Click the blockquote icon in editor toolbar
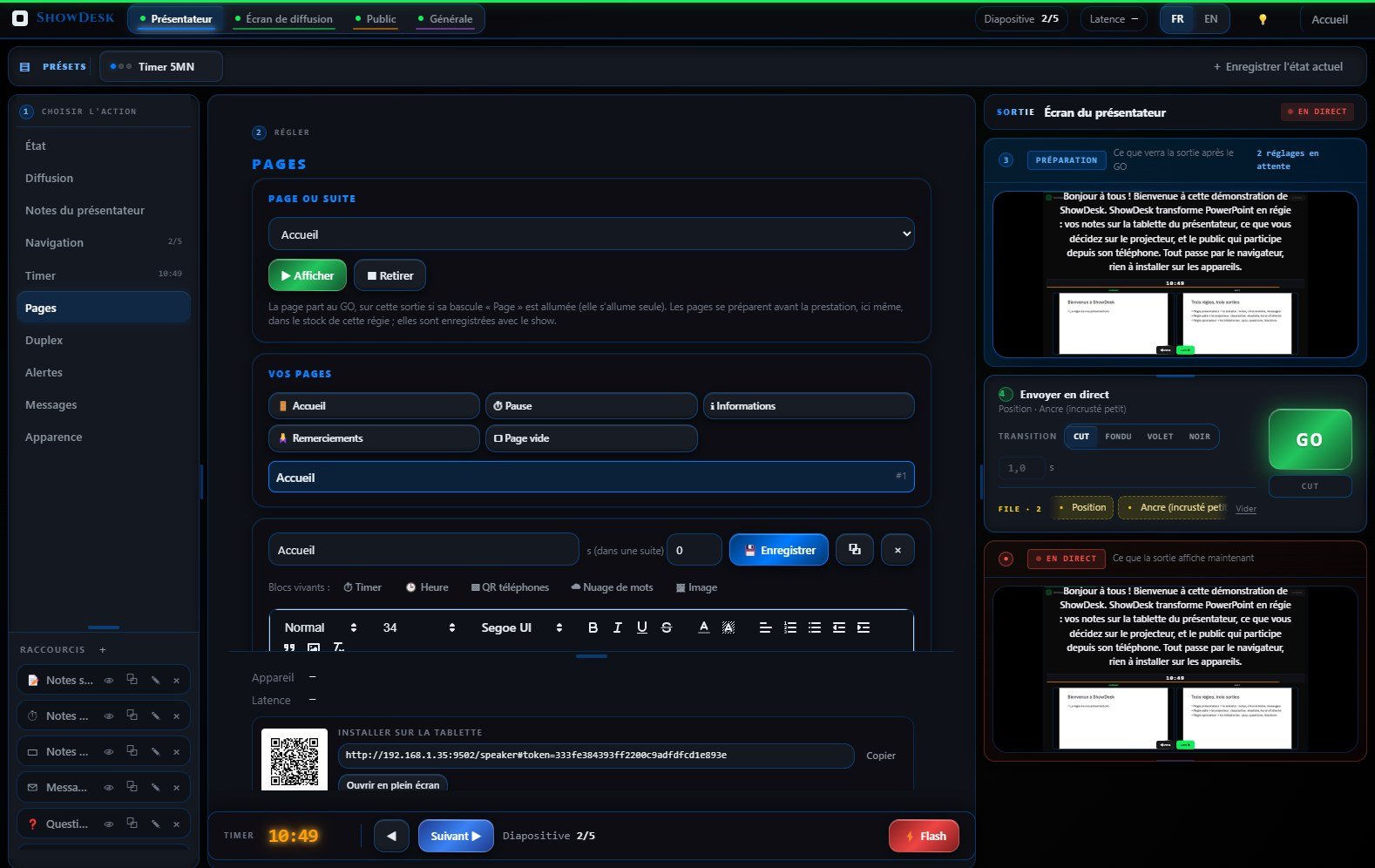Screen dimensions: 1375x868 (289, 648)
